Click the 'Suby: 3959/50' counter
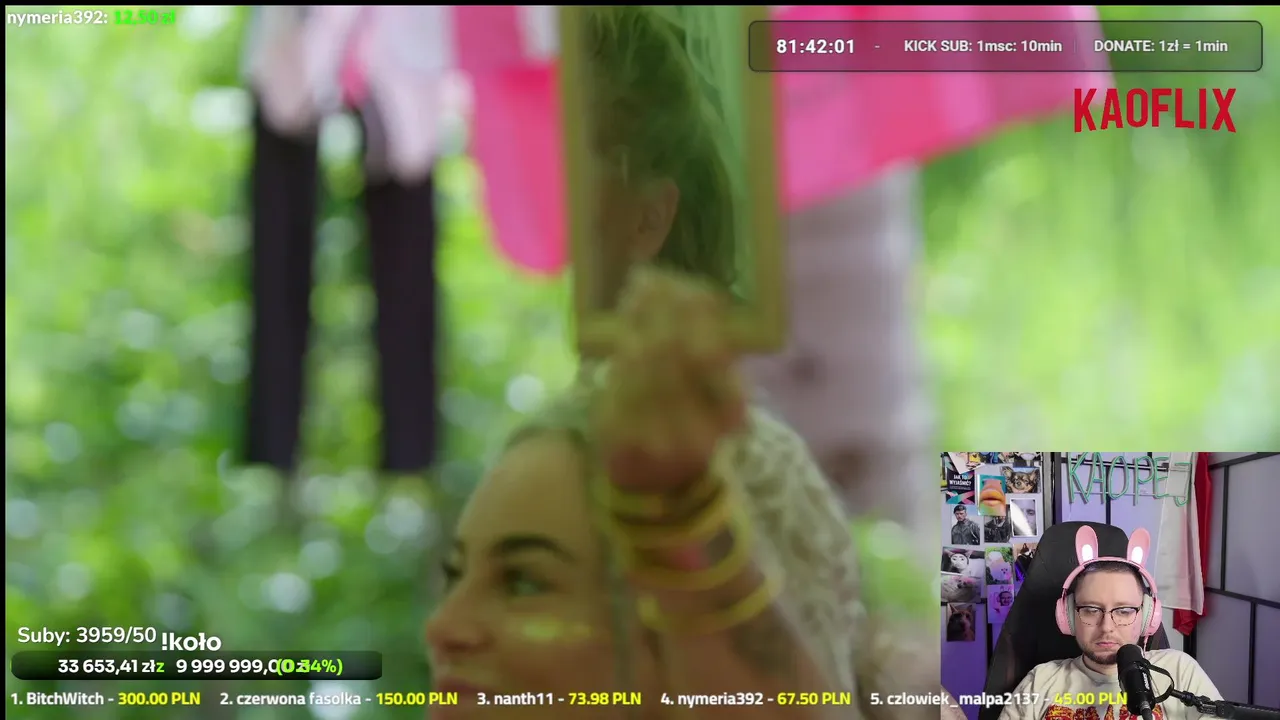 tap(87, 635)
